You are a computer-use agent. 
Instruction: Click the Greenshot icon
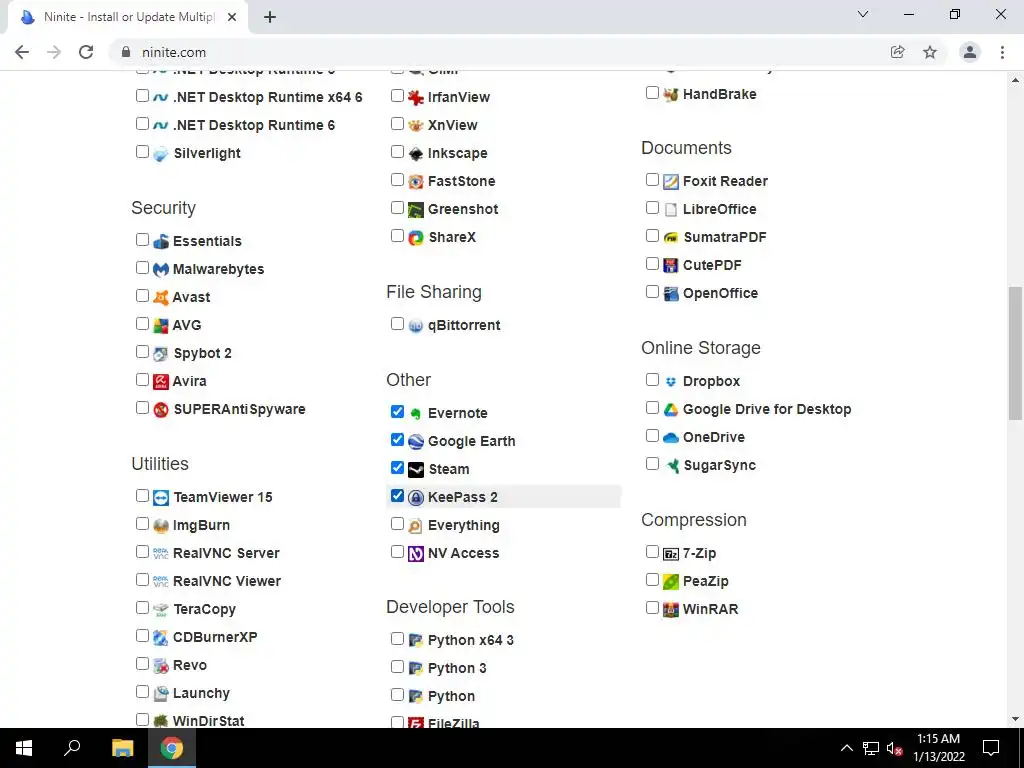(x=415, y=210)
